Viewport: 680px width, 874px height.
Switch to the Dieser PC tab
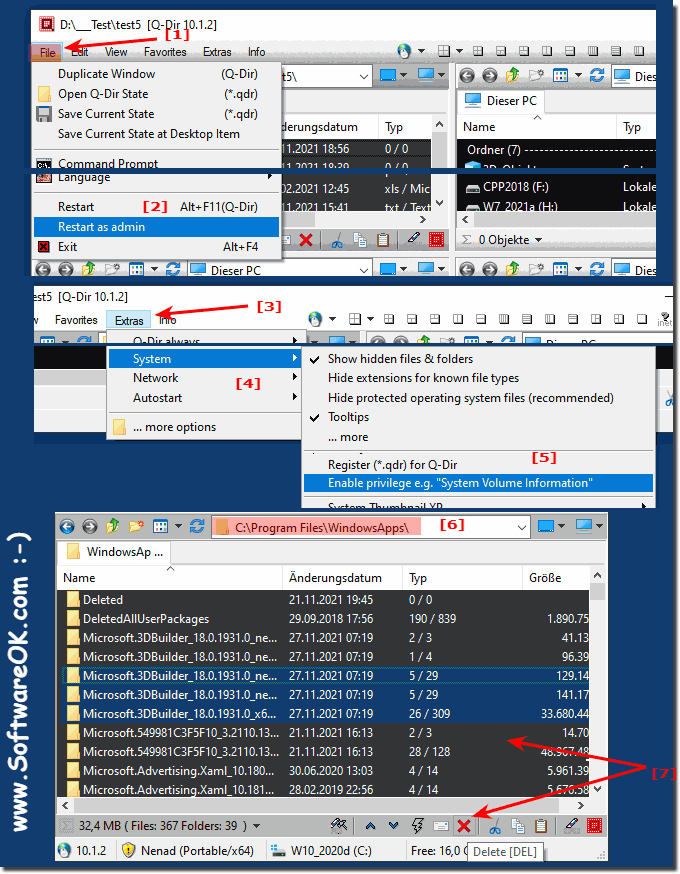pos(501,101)
